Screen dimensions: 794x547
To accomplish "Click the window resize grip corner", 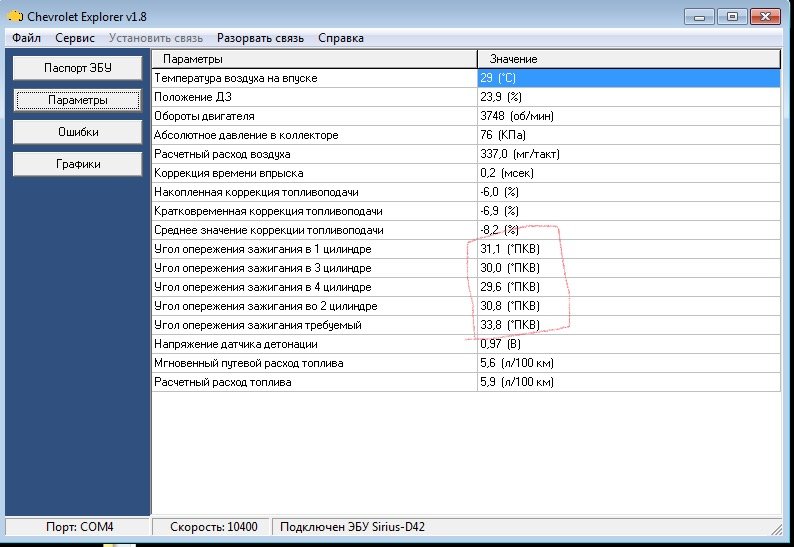I will point(776,529).
